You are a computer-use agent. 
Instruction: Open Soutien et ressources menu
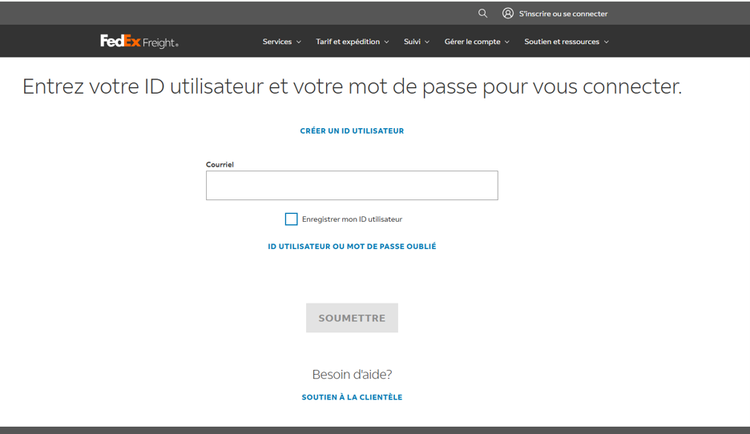[566, 42]
